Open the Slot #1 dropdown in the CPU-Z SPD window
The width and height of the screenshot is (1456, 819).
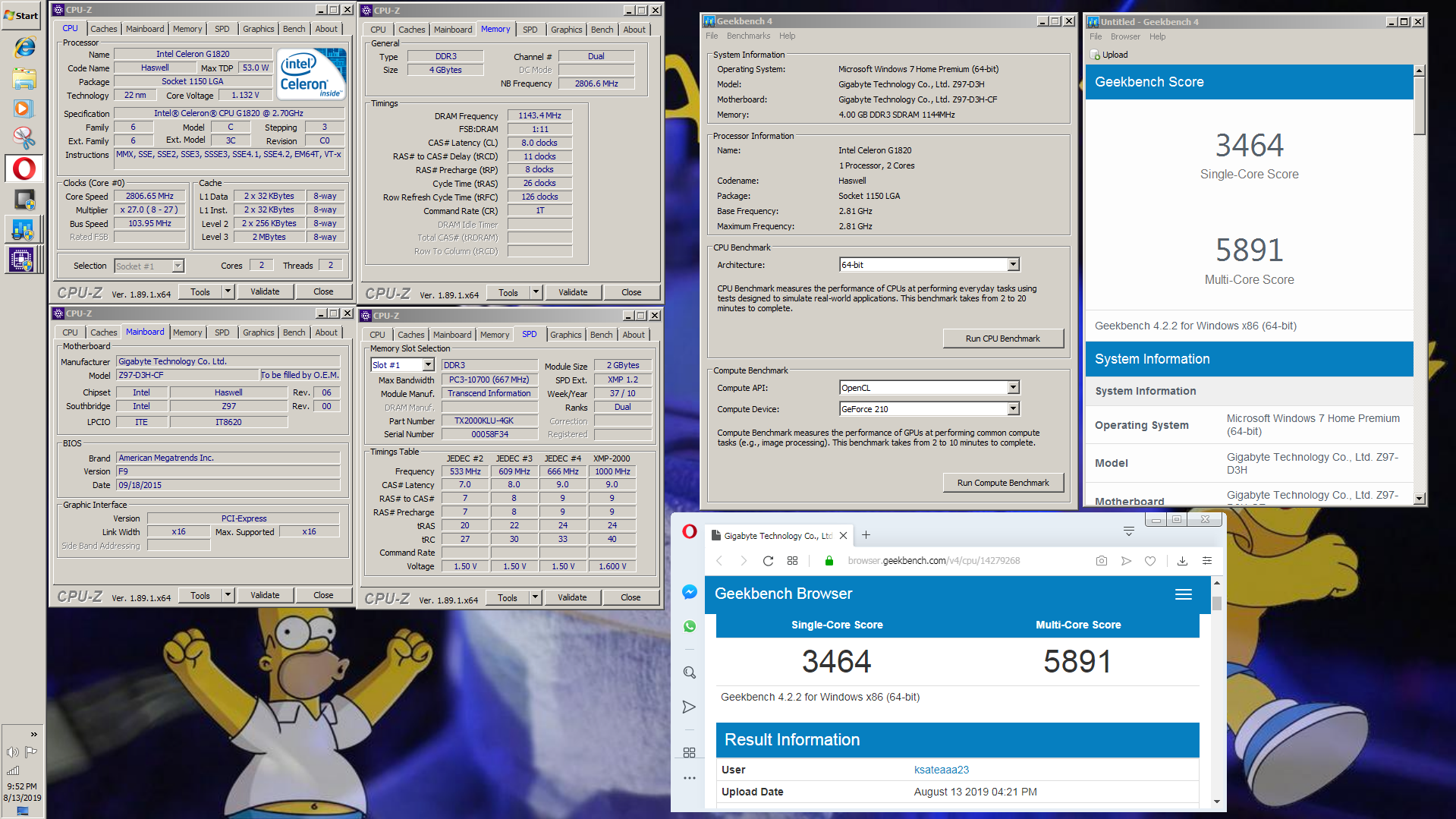(x=428, y=365)
